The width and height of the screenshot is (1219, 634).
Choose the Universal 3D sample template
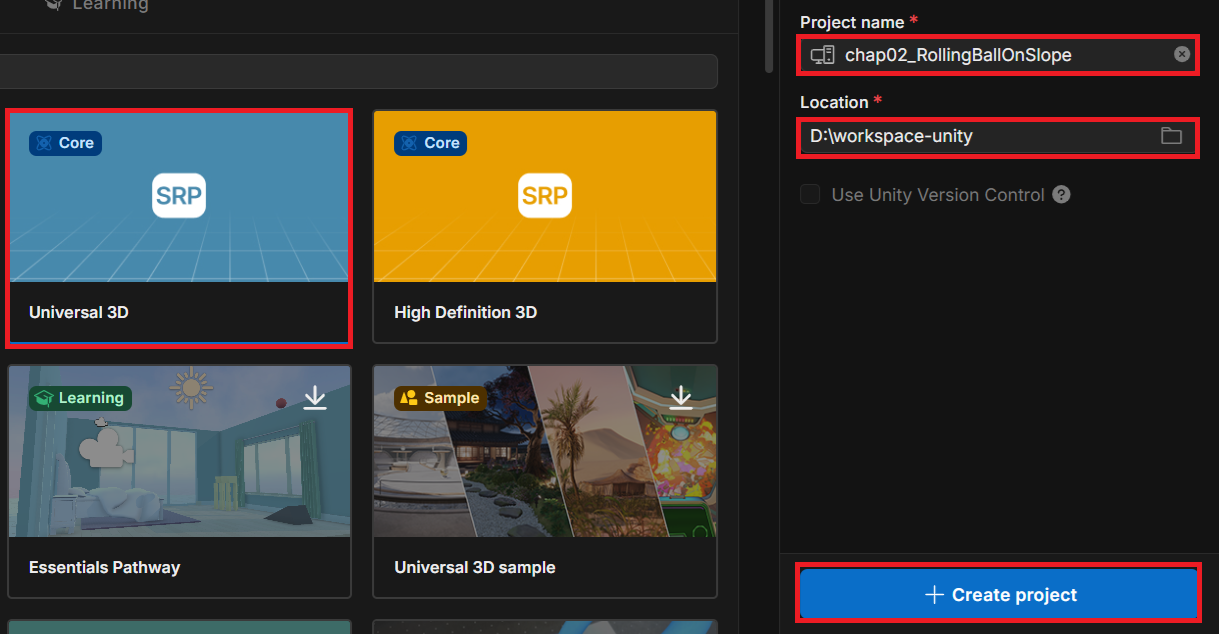tap(545, 481)
